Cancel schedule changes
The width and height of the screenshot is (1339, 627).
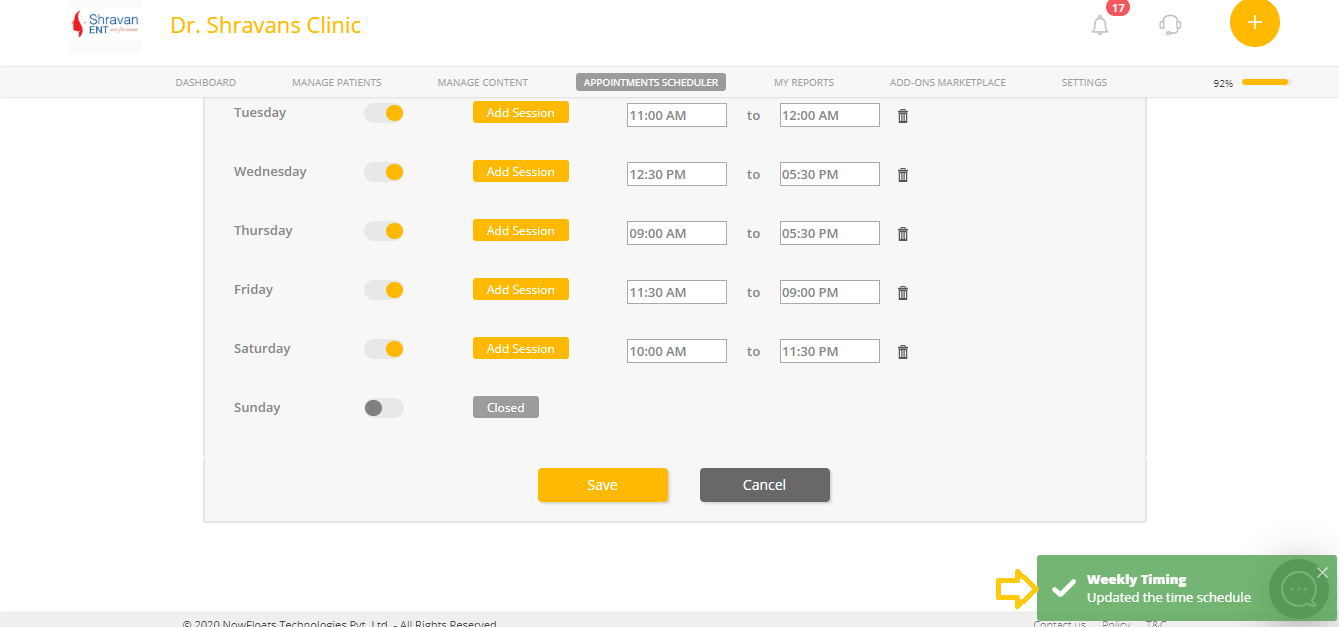coord(765,485)
